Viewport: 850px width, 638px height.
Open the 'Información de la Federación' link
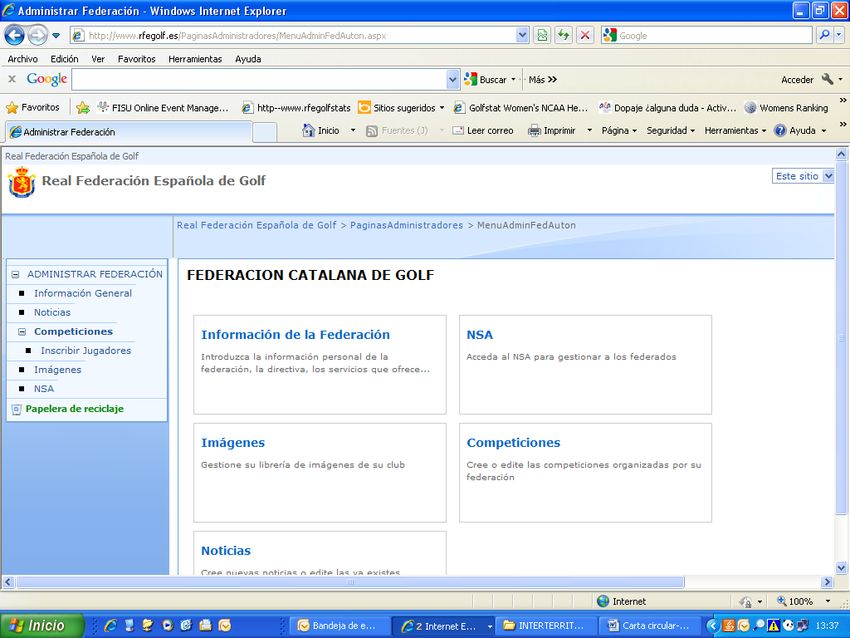(x=295, y=335)
